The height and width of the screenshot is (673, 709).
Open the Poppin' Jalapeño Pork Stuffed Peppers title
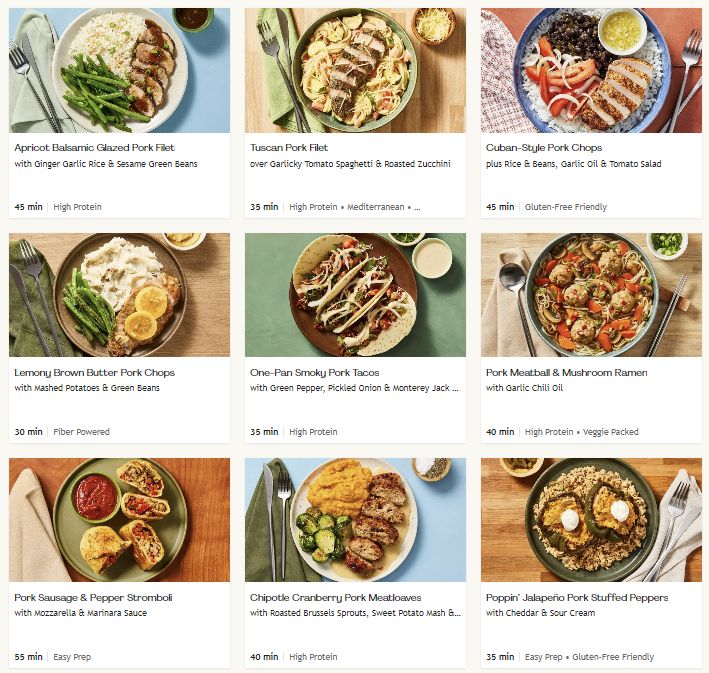pos(577,598)
